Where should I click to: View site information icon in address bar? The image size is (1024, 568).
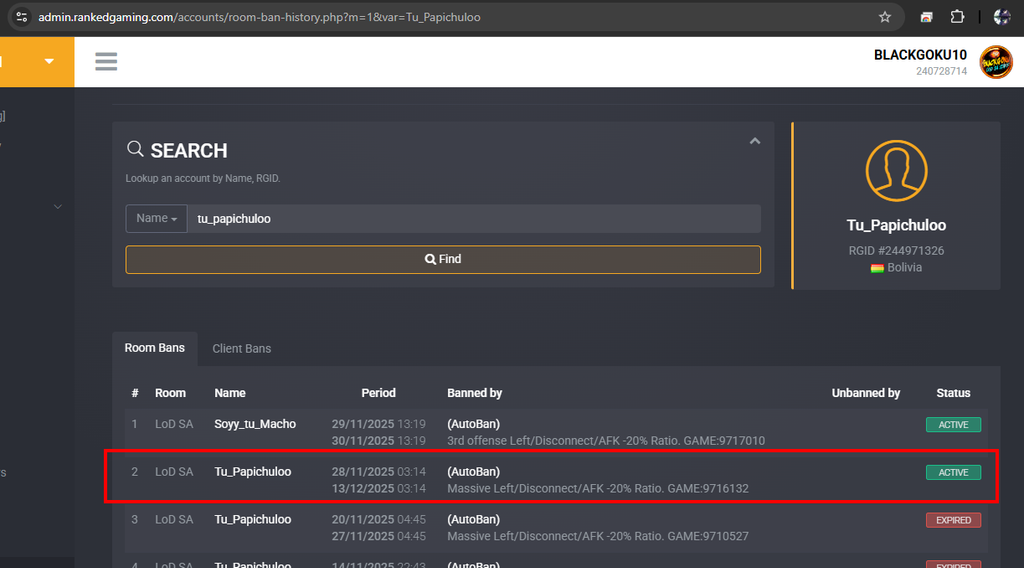(22, 17)
